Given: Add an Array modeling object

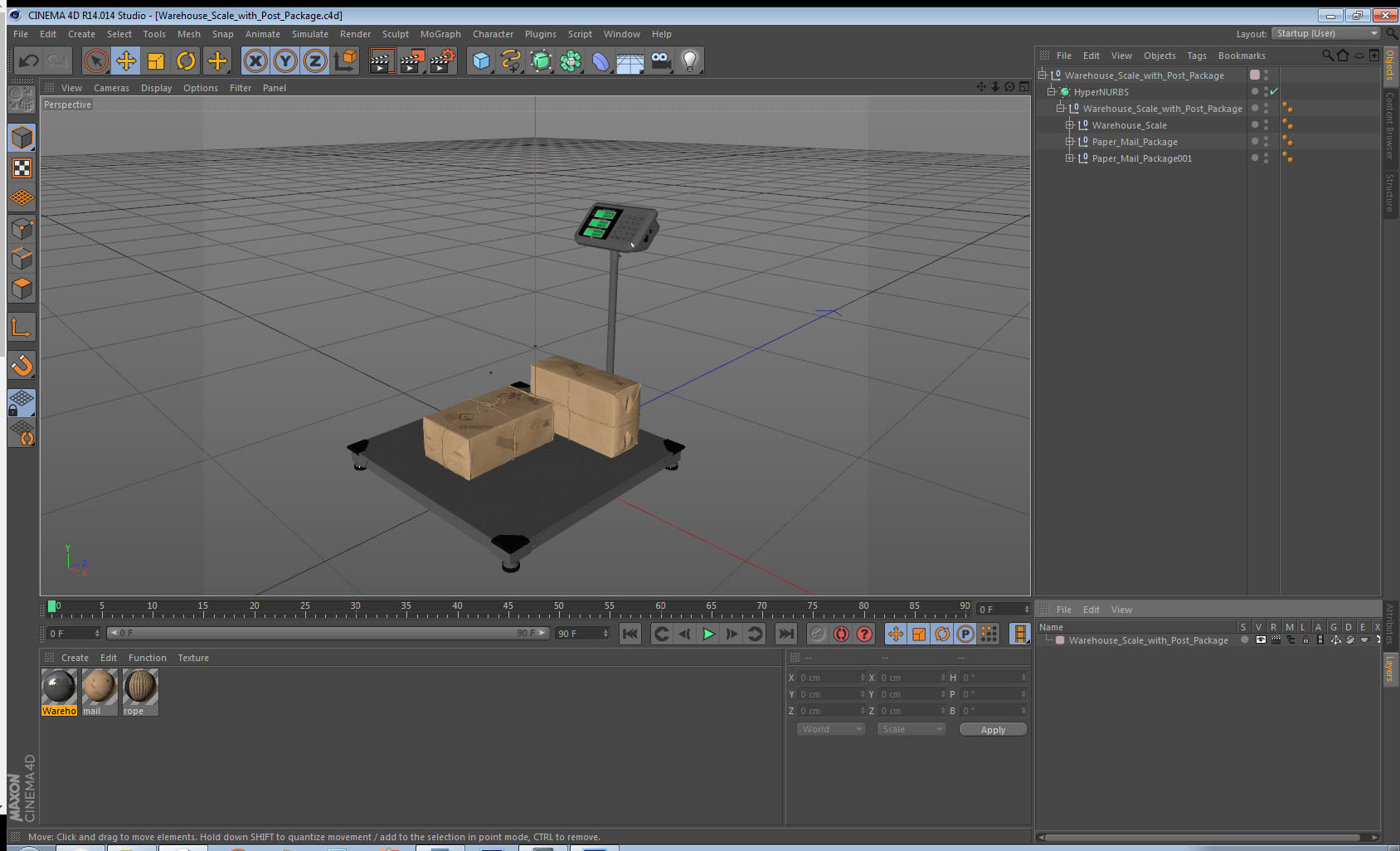Looking at the screenshot, I should coord(571,61).
